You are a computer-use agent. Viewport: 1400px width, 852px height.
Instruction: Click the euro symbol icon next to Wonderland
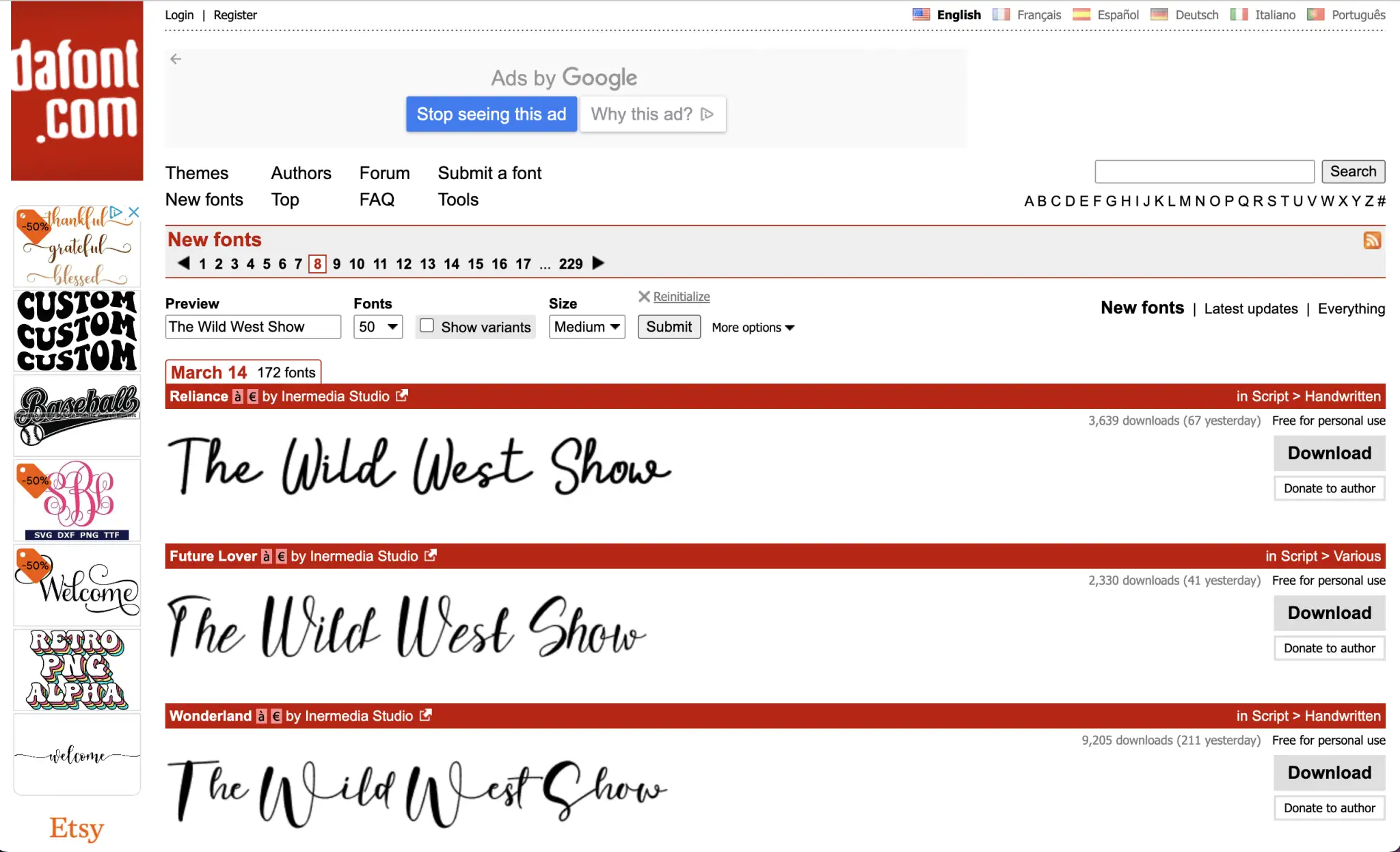tap(276, 716)
